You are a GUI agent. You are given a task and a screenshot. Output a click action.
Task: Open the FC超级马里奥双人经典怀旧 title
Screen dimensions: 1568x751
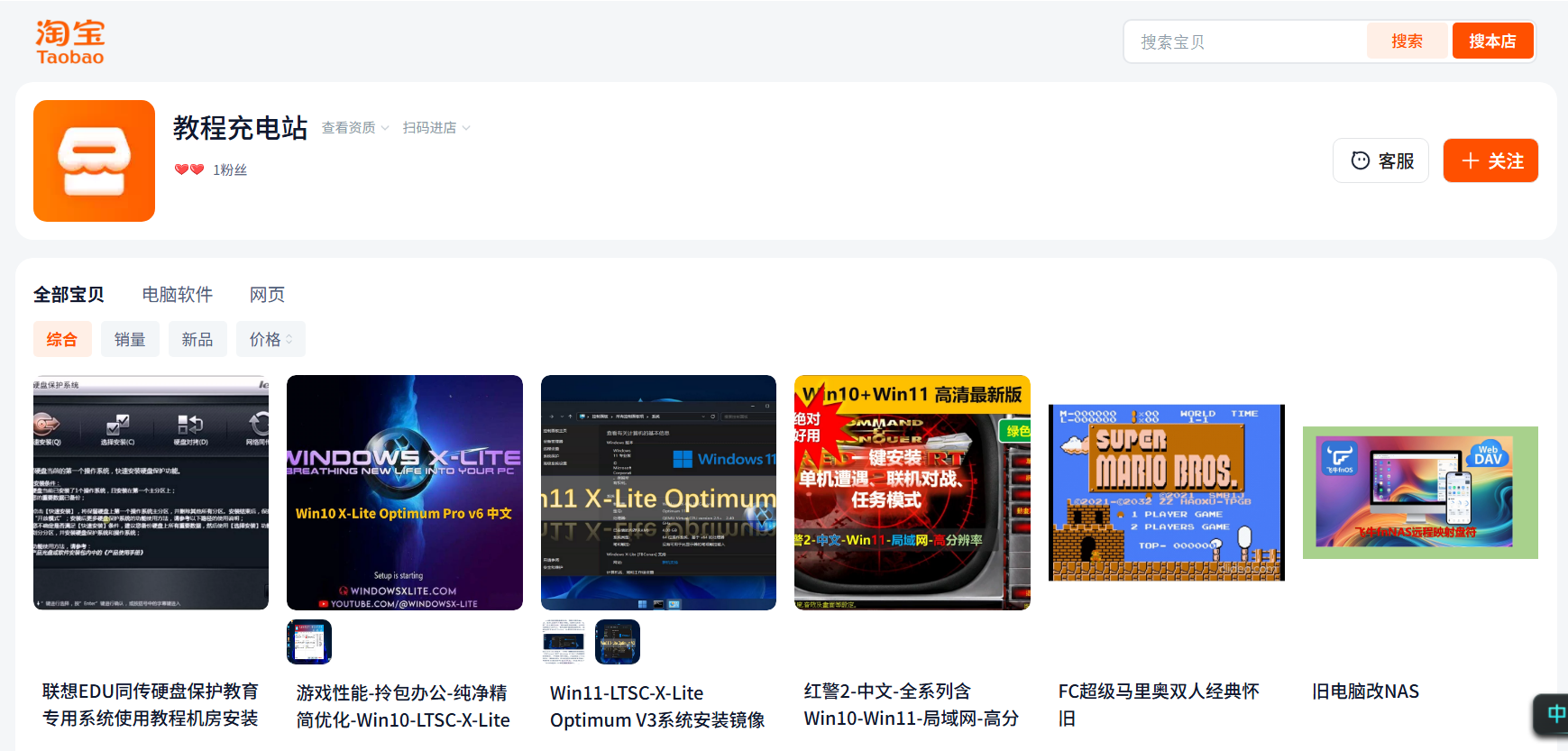(x=1159, y=705)
